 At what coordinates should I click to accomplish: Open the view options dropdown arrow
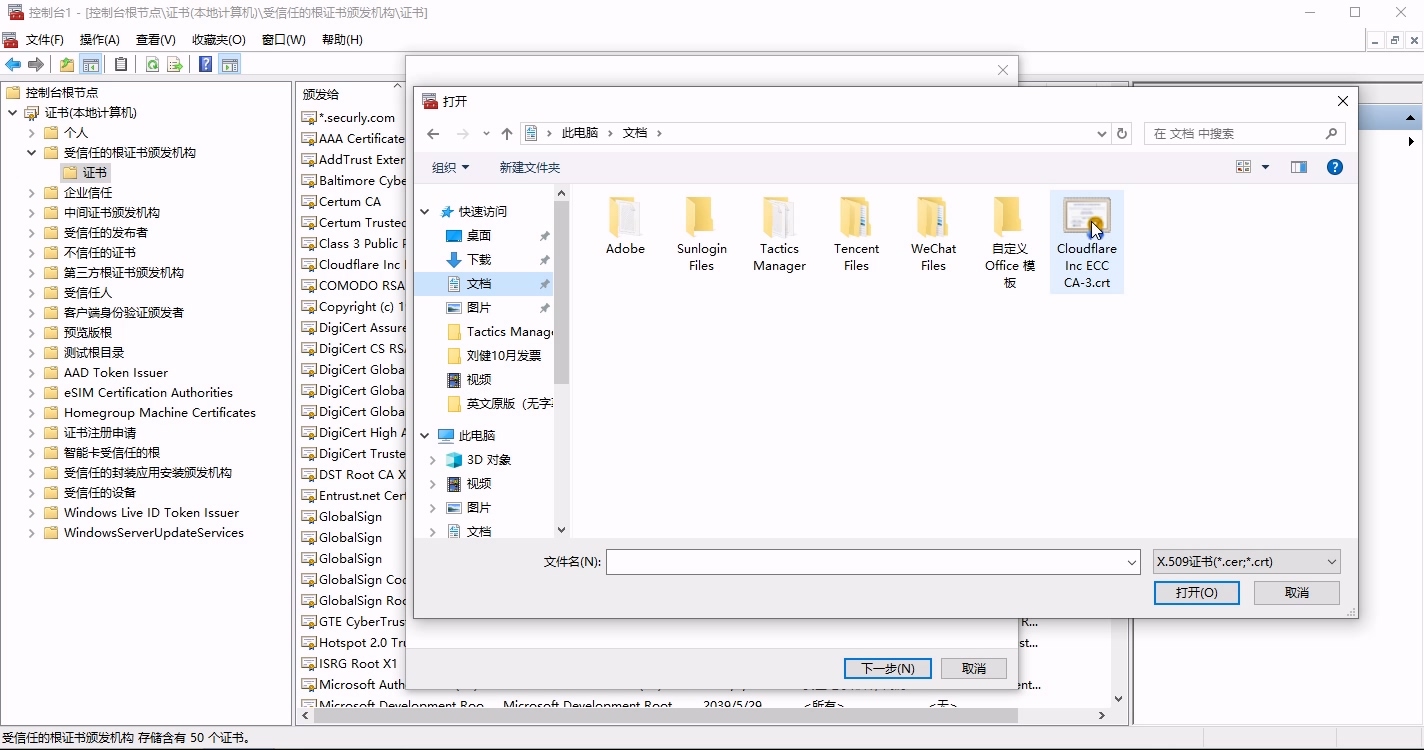tap(1265, 167)
